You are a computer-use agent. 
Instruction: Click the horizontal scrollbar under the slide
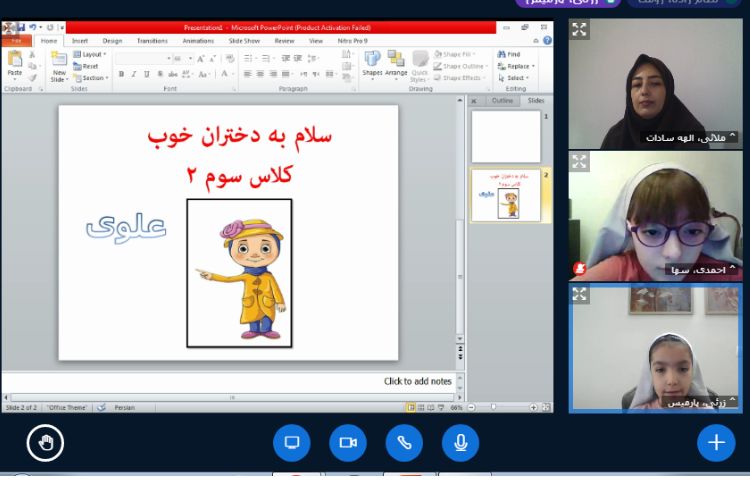tap(232, 397)
